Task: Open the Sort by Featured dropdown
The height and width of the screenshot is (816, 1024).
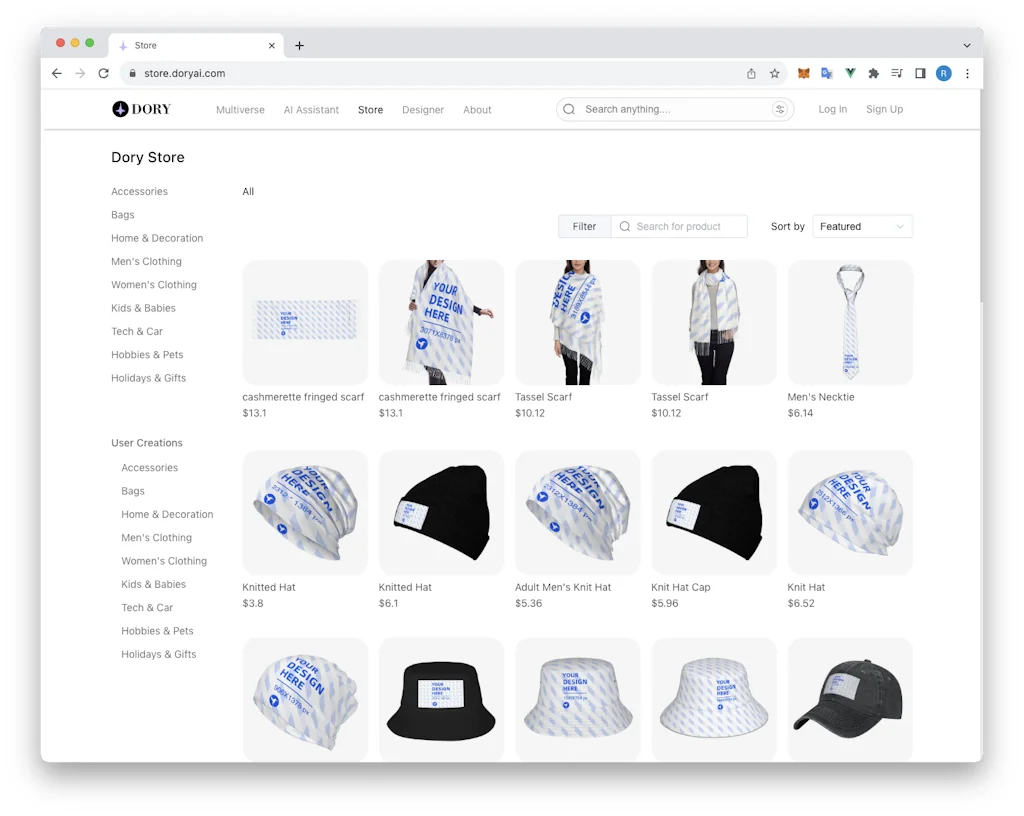Action: tap(862, 227)
